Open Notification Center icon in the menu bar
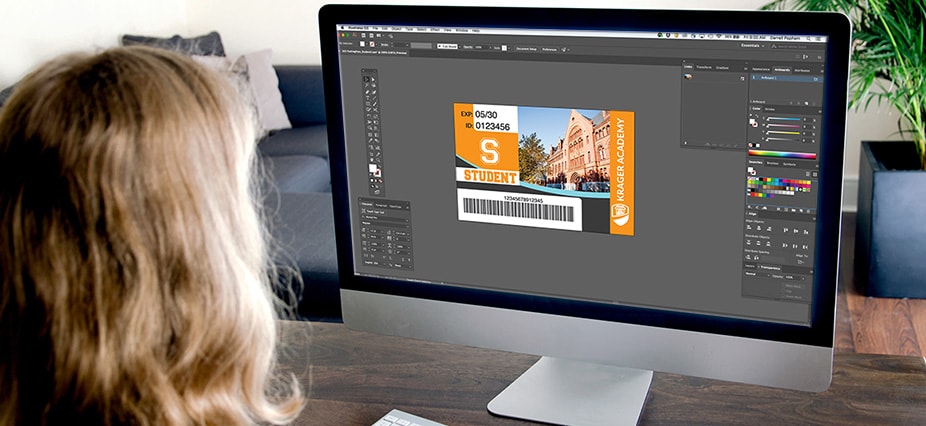 (819, 38)
